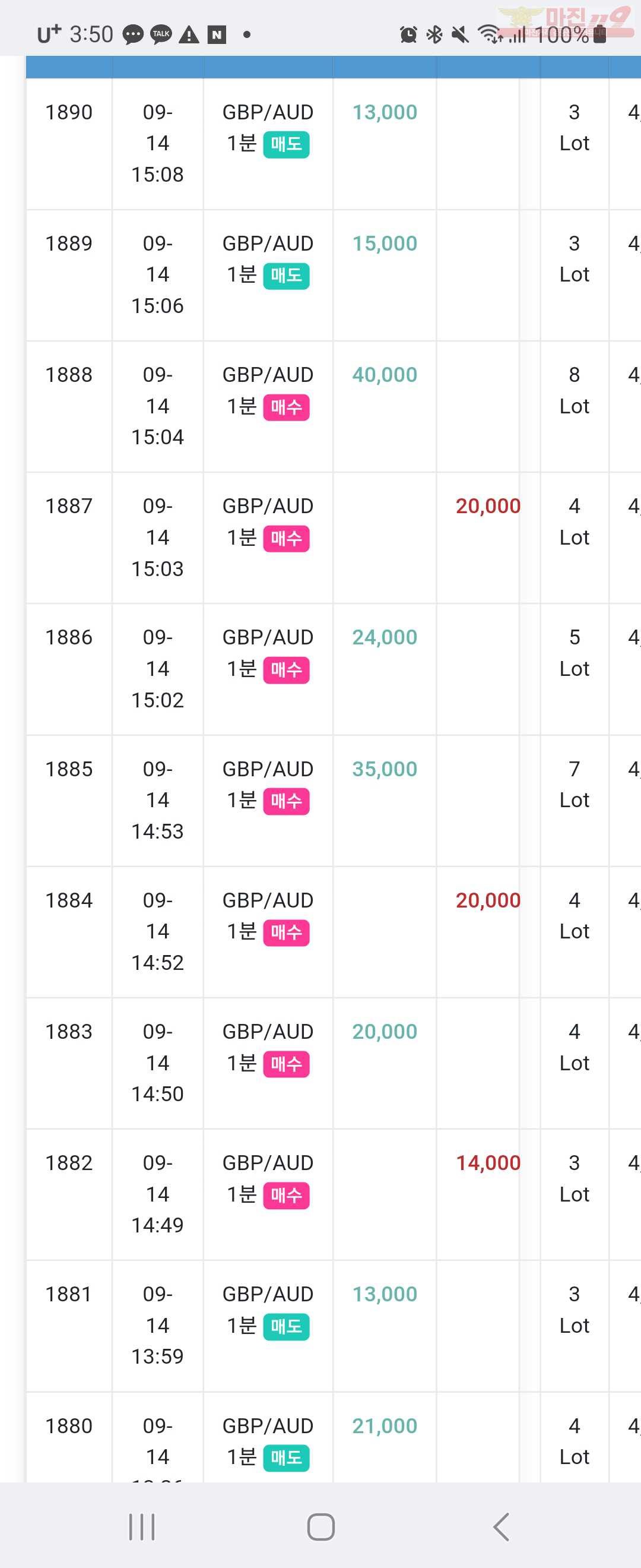Tap the Bluetooth status bar icon
Image resolution: width=641 pixels, height=1568 pixels.
pos(434,34)
